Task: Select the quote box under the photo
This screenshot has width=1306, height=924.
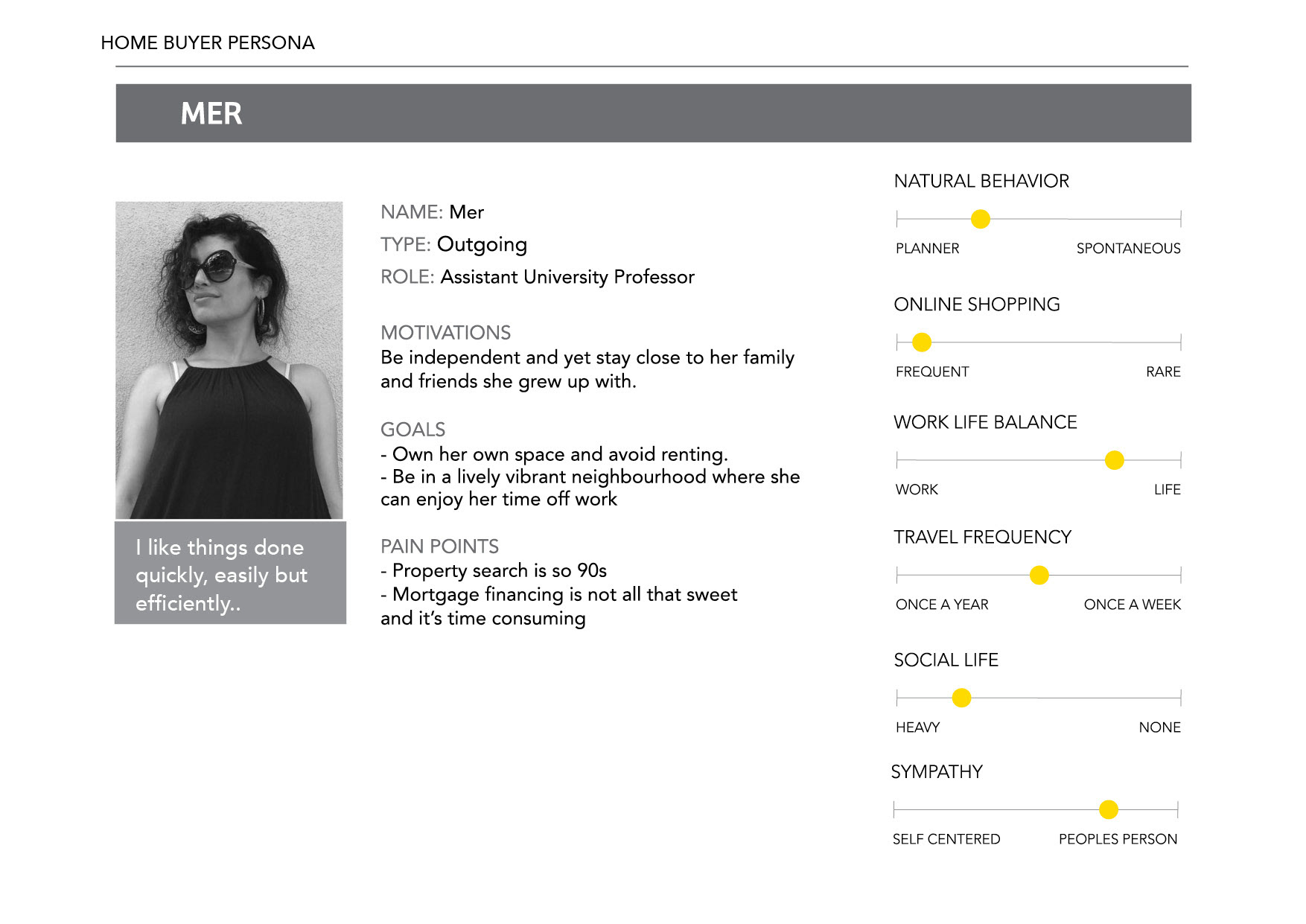Action: click(230, 573)
